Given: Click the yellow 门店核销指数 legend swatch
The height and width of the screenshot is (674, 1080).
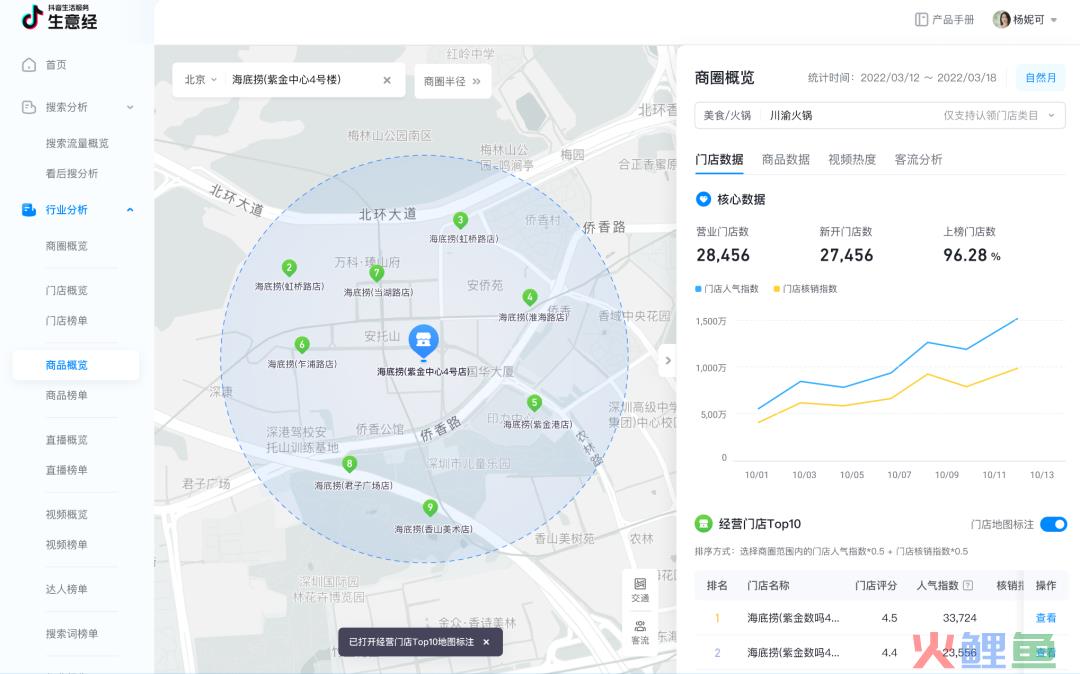Looking at the screenshot, I should pyautogui.click(x=777, y=289).
